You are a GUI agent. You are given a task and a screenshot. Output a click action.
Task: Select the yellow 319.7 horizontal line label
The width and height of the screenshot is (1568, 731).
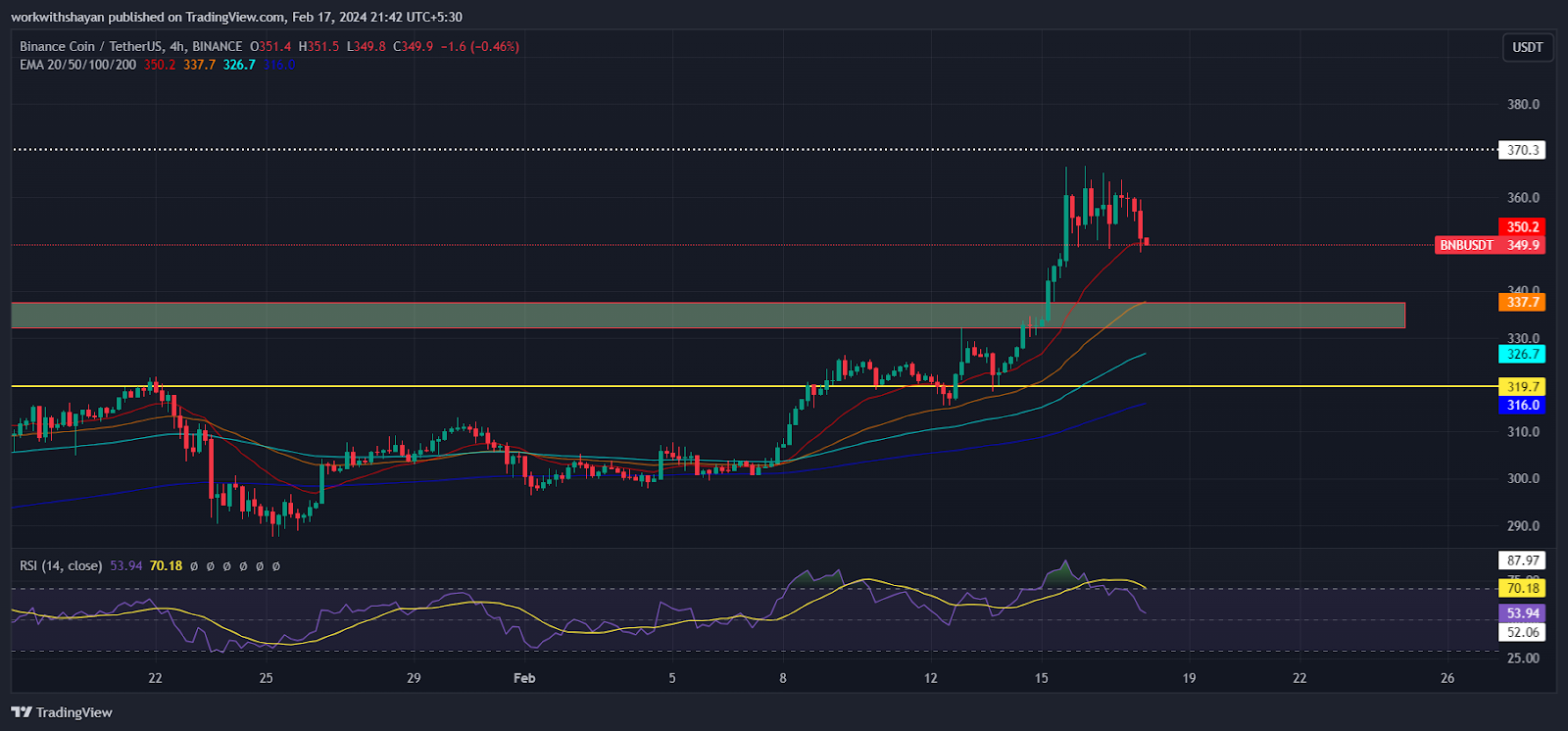point(1522,387)
